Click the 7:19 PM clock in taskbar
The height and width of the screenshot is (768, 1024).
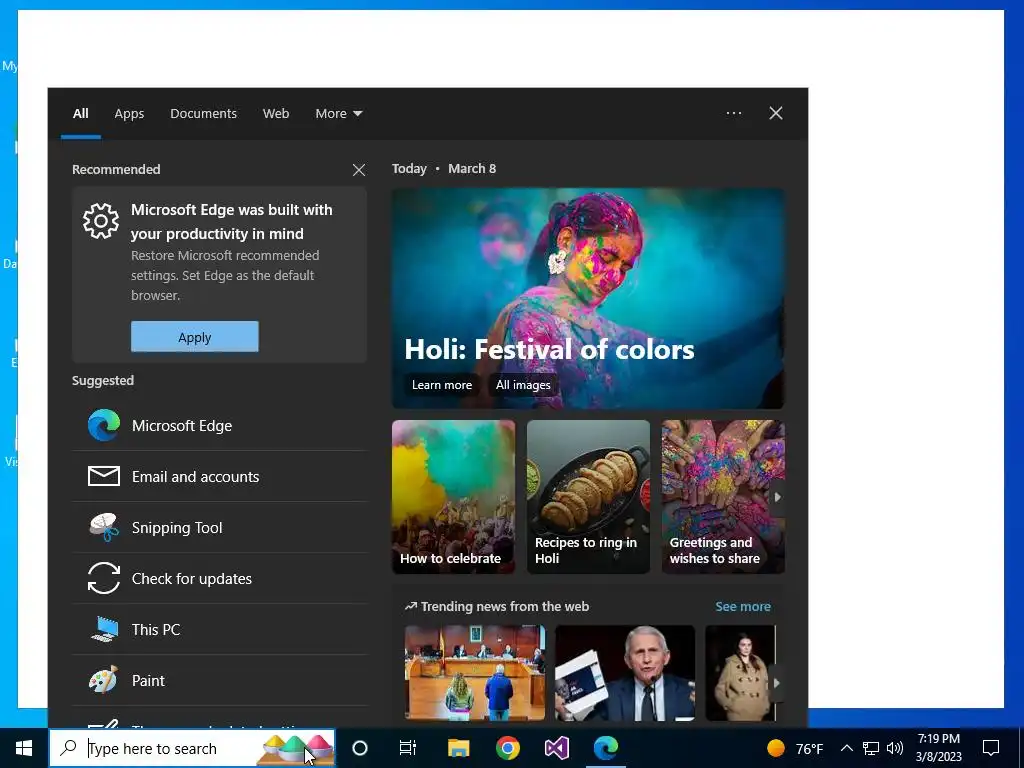point(938,739)
